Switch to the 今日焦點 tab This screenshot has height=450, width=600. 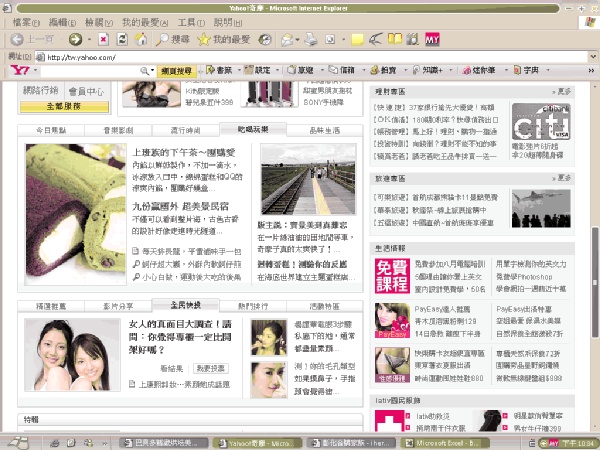point(51,130)
